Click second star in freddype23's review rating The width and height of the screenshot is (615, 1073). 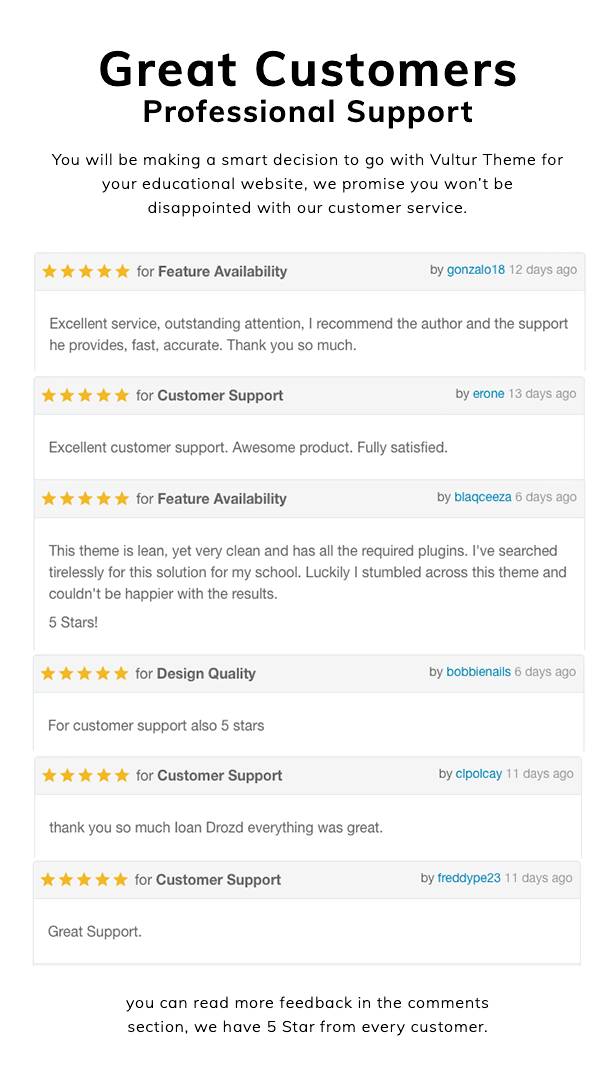pos(66,879)
